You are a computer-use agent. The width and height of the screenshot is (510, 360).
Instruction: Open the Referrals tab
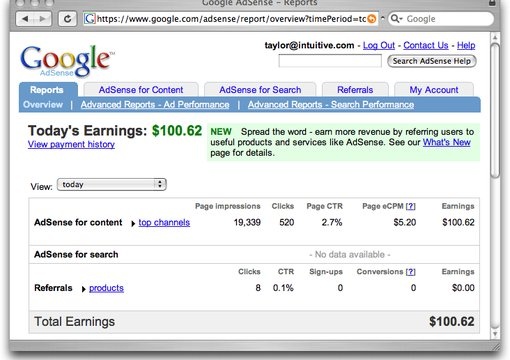coord(355,90)
